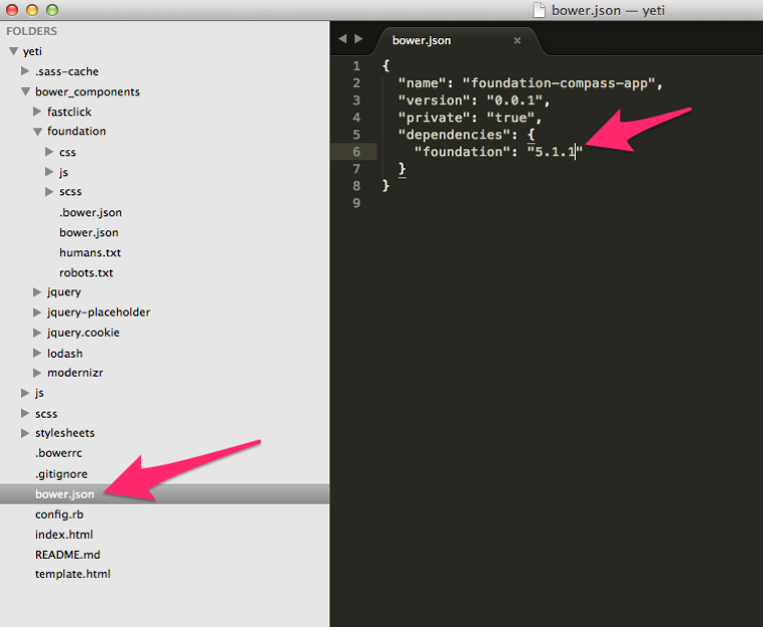Expand the jquery-placeholder folder
Viewport: 763px width, 627px height.
37,312
